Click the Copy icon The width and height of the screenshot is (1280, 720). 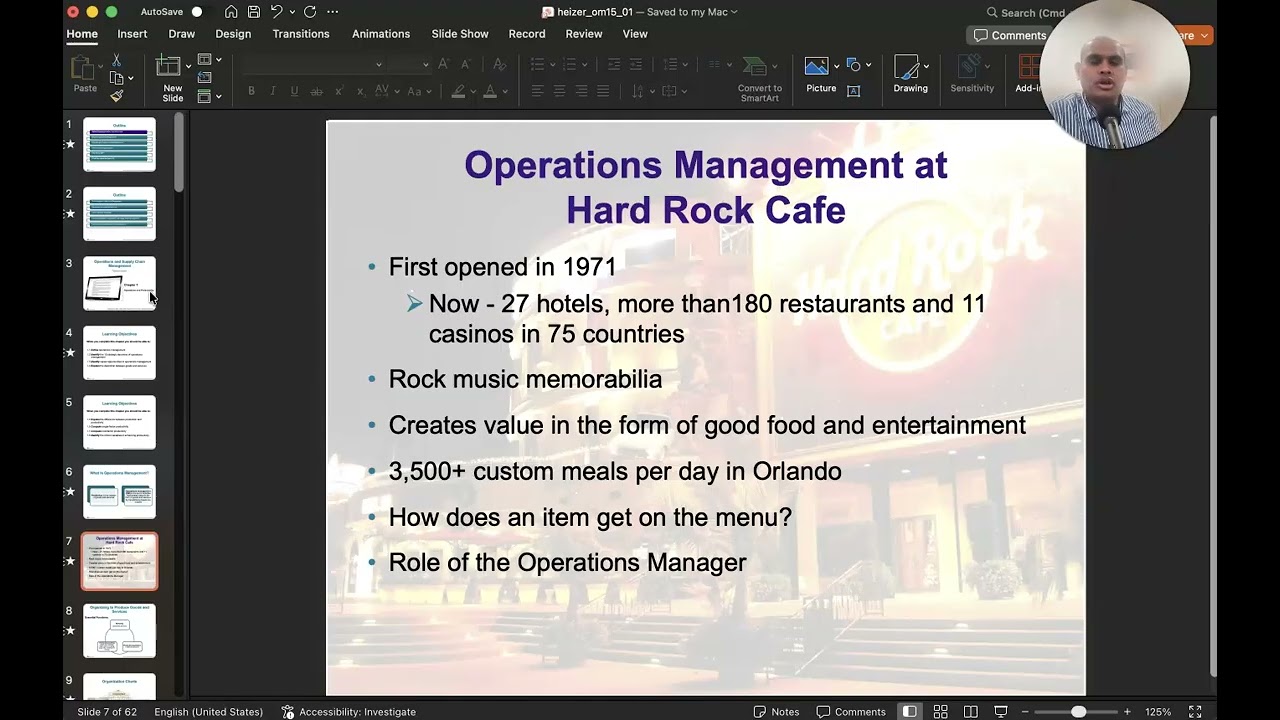point(116,78)
